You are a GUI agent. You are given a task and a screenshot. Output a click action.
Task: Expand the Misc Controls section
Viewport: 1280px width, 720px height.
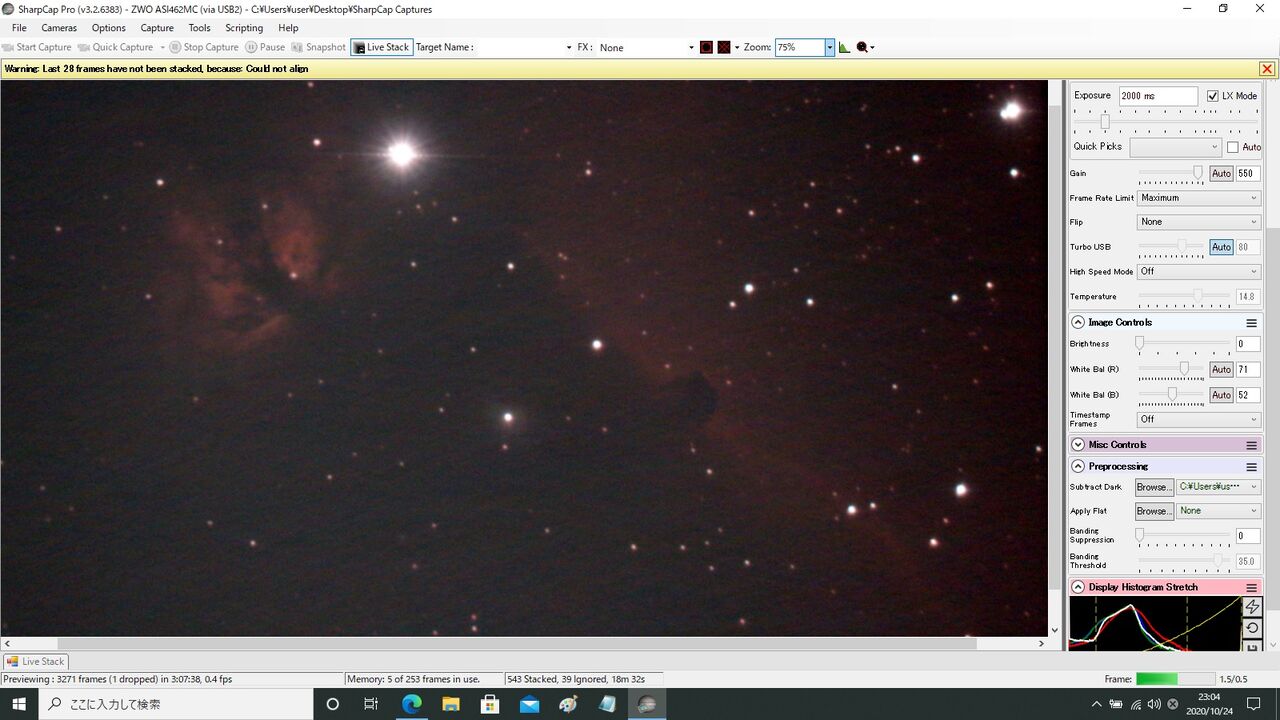tap(1078, 445)
